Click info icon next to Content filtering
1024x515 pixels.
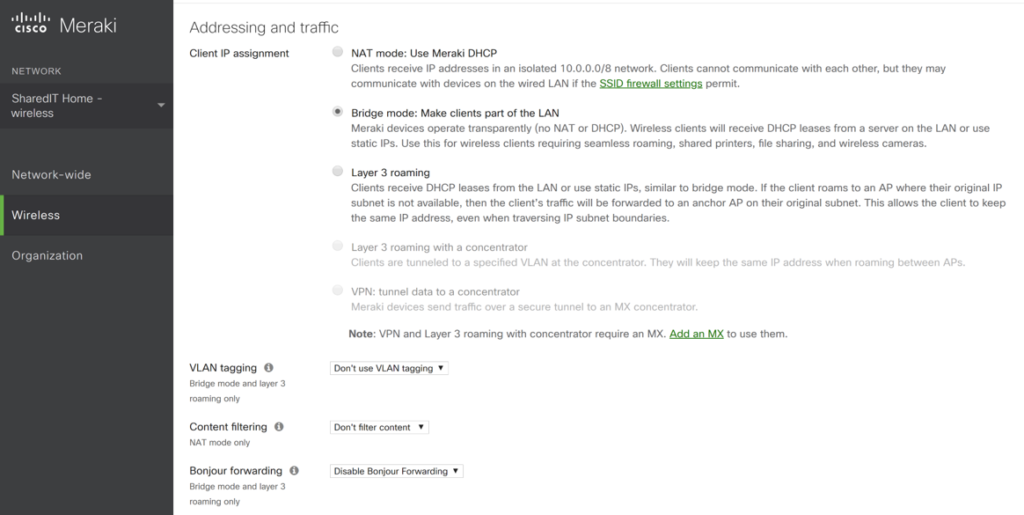click(x=279, y=427)
